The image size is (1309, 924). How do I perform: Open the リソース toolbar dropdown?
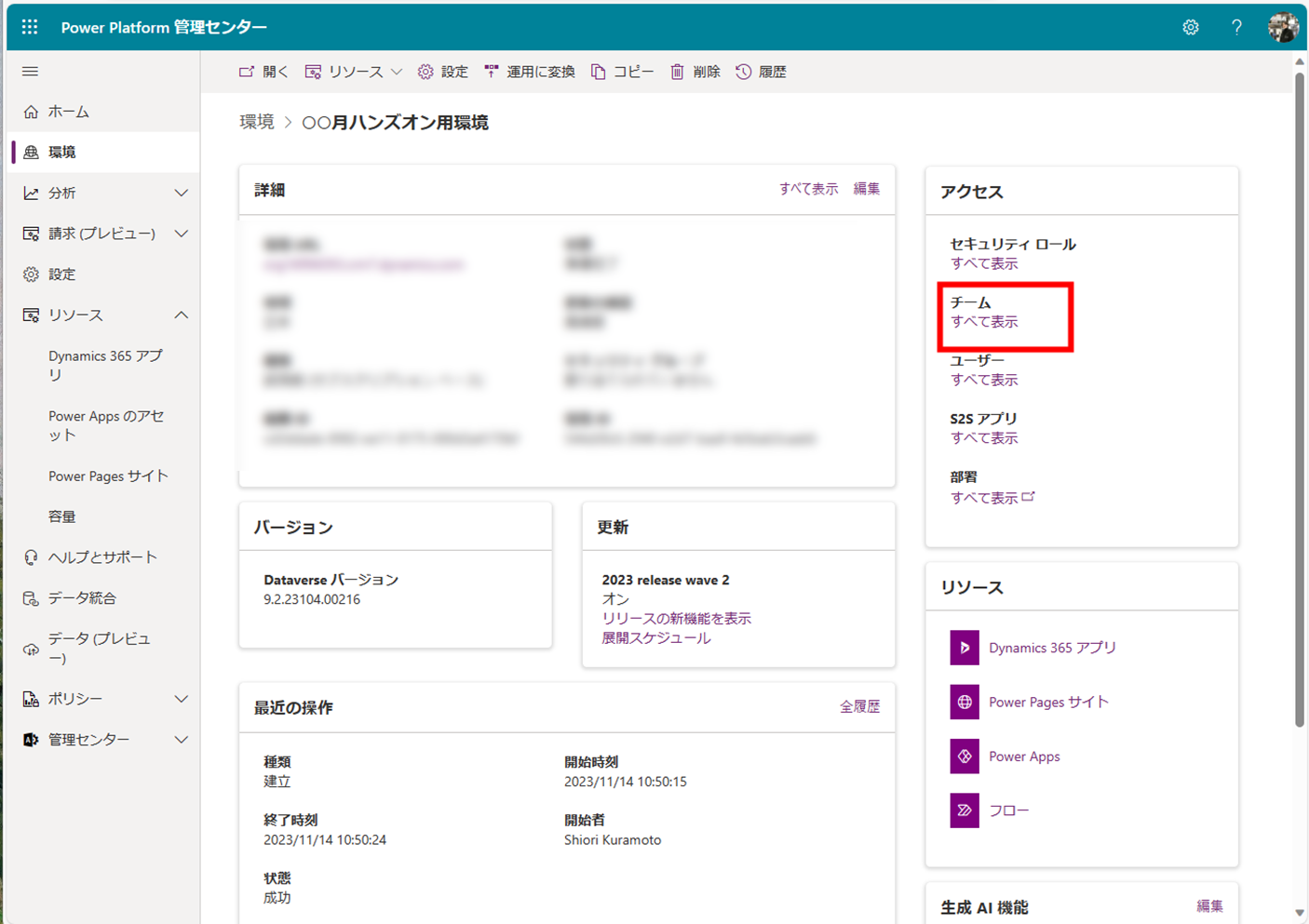(x=354, y=72)
